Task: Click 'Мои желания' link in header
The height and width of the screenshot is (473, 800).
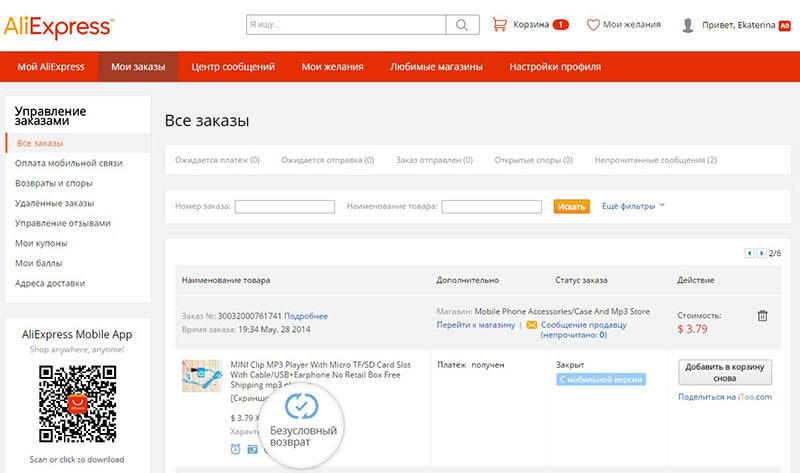Action: click(x=632, y=24)
